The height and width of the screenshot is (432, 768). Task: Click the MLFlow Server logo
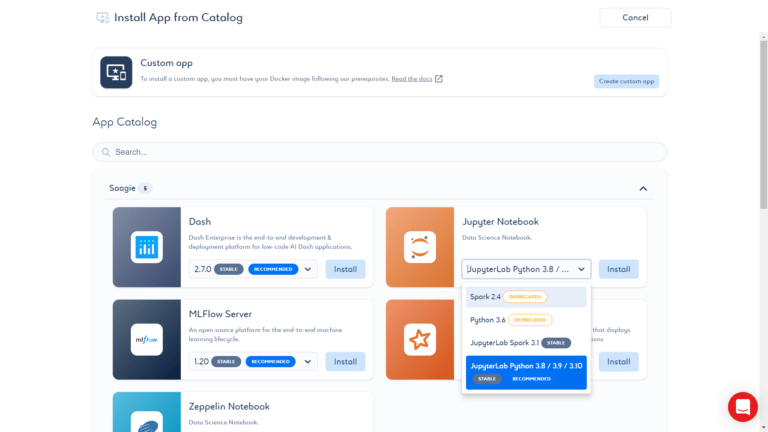pyautogui.click(x=146, y=339)
